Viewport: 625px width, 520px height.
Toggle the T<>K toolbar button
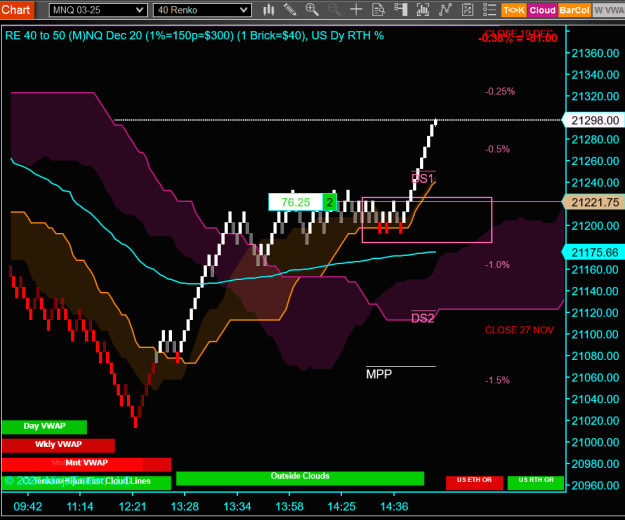click(x=514, y=10)
